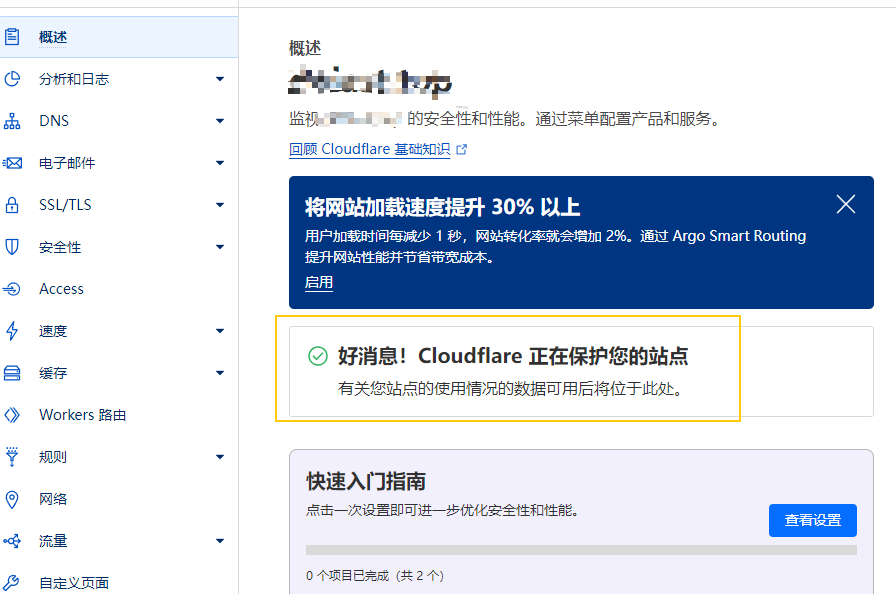Viewport: 896px width, 594px height.
Task: Click the 启用 link in Argo banner
Action: point(319,283)
